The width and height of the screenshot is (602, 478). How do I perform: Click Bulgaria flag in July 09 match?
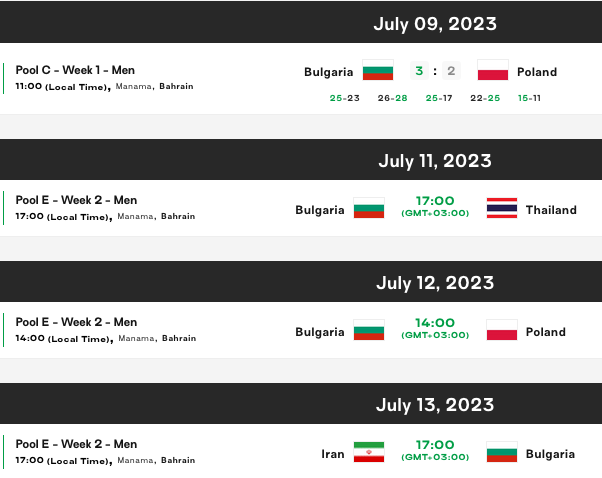point(378,71)
